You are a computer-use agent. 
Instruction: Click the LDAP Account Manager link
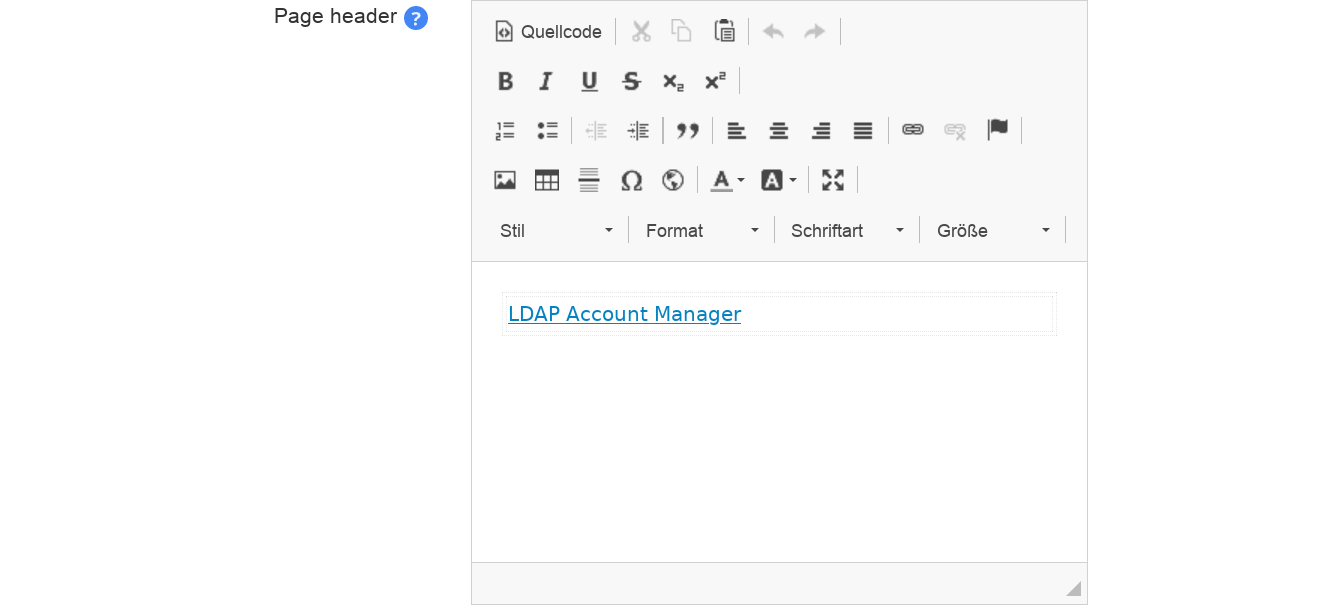624,314
